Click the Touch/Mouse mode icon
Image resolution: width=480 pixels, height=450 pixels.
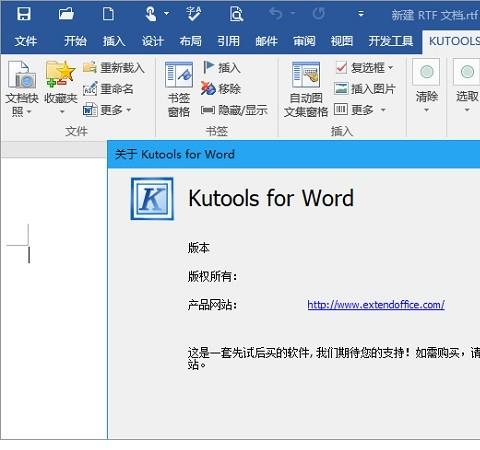151,14
